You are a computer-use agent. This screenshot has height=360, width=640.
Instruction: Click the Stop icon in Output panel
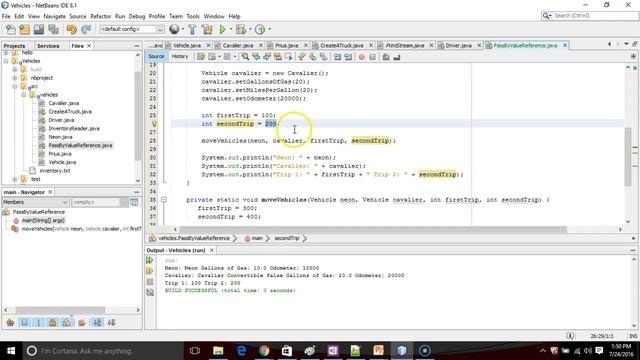[x=150, y=282]
